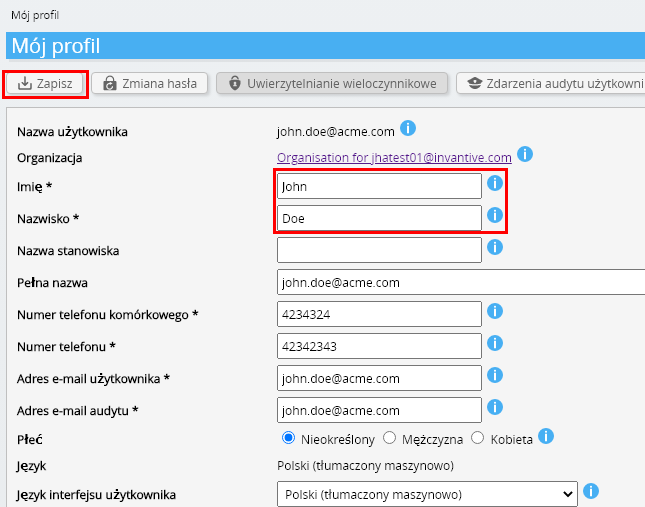Focus the Nazwisko field containing Doe
645x507 pixels.
tap(379, 218)
